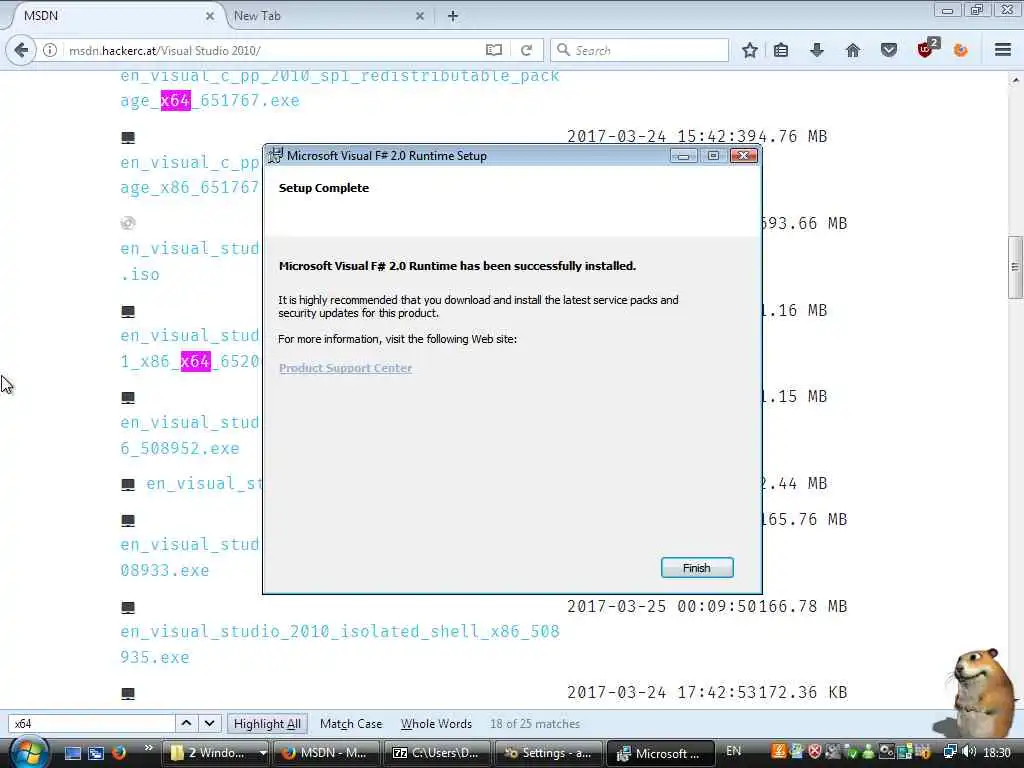
Task: Click scrollbar up arrow on page
Action: 1015,80
